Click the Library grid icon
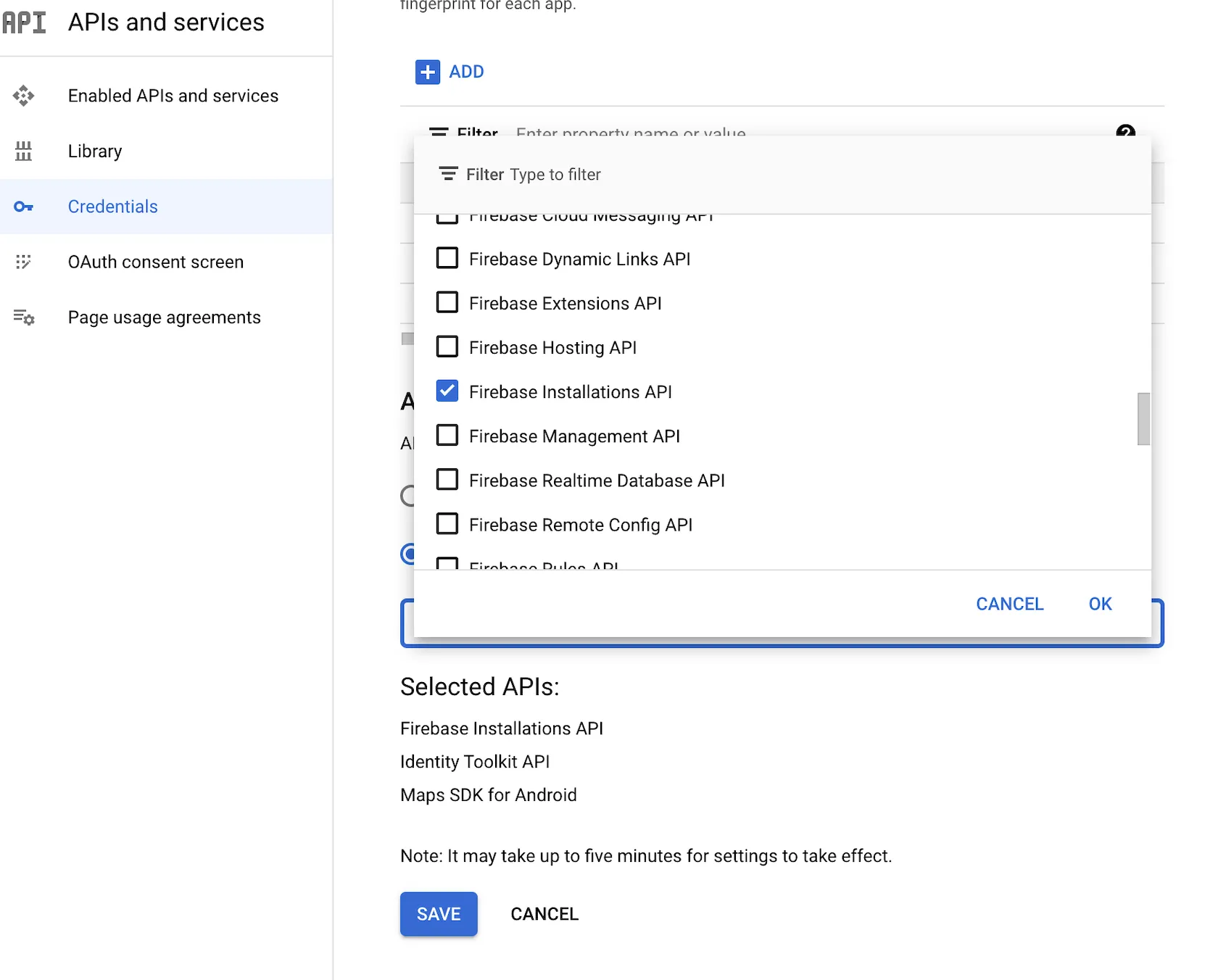1218x980 pixels. pyautogui.click(x=23, y=151)
